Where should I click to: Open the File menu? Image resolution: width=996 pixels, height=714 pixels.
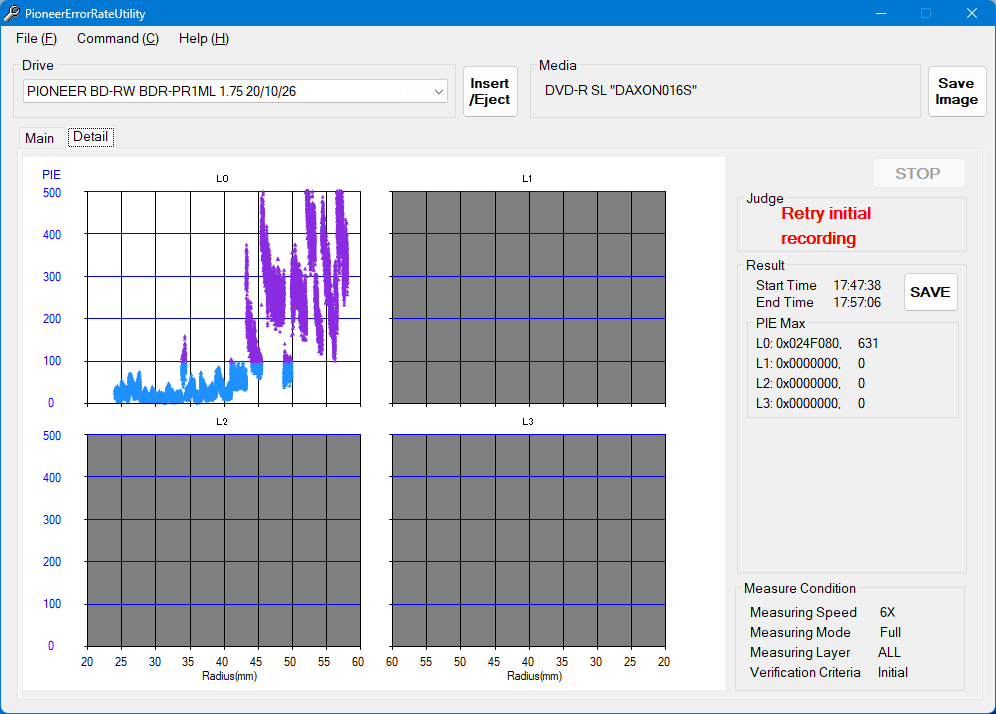pos(36,39)
